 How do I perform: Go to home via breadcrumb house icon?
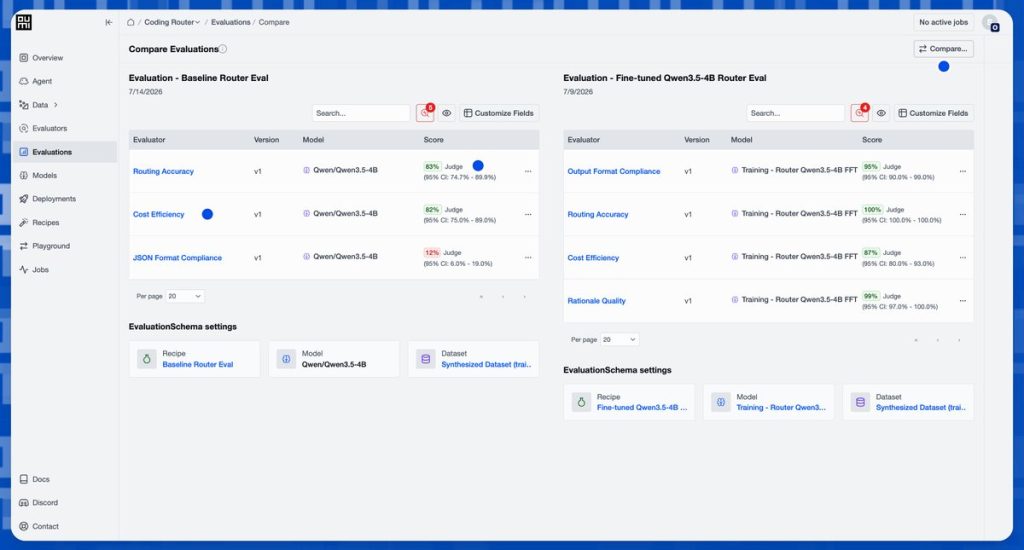(131, 22)
